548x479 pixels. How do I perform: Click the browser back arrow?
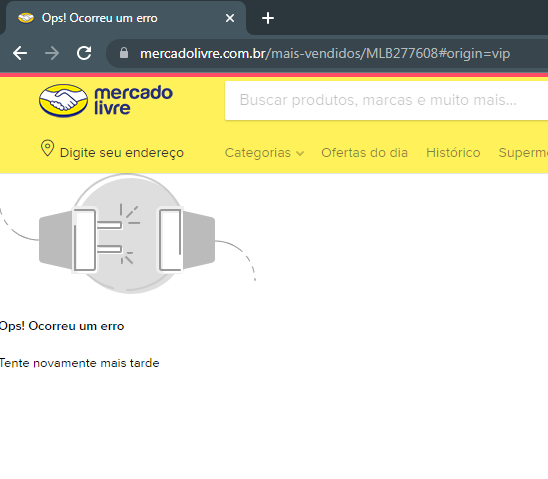(x=20, y=53)
